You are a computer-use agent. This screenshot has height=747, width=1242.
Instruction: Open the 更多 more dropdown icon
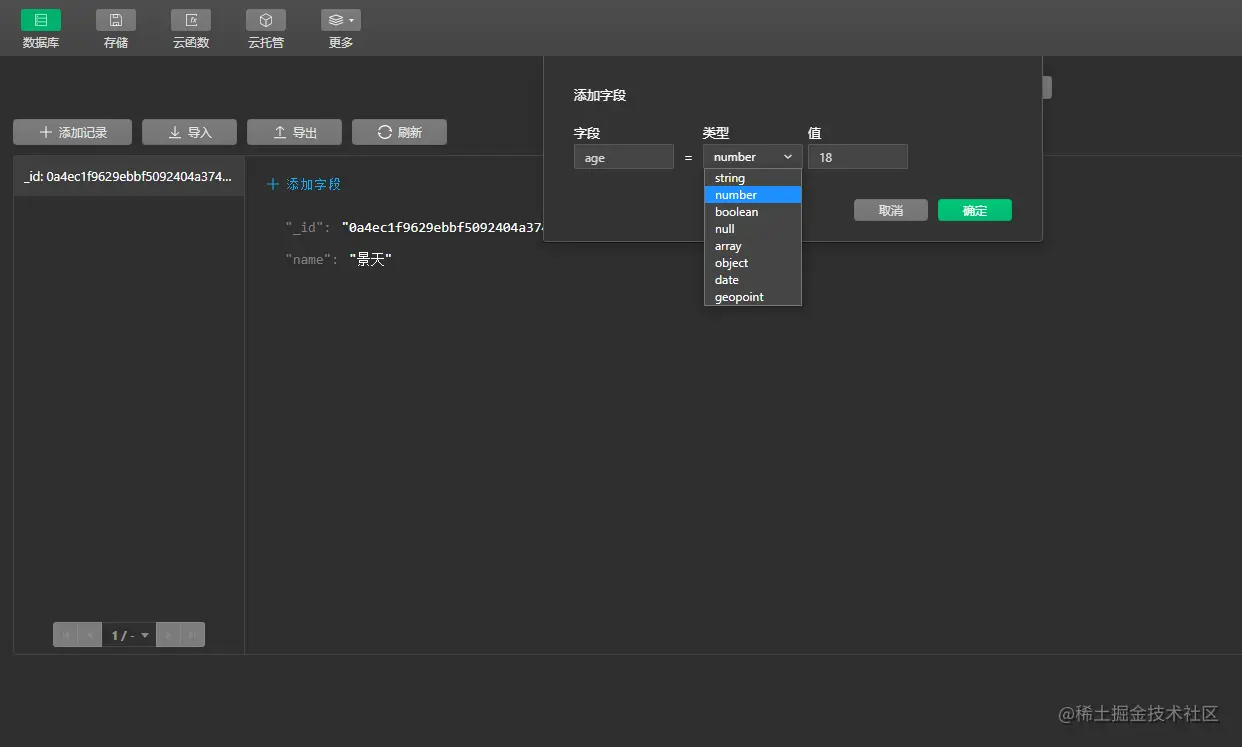click(341, 20)
